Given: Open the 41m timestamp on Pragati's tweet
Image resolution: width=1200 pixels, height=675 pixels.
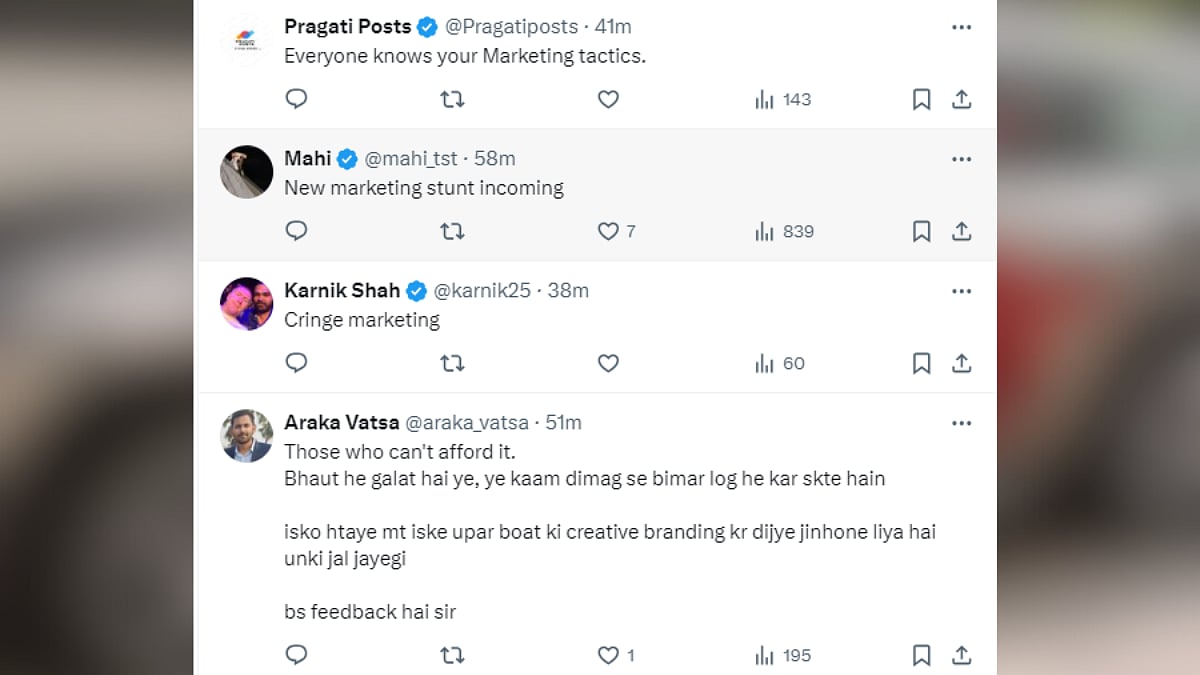Looking at the screenshot, I should coord(613,27).
